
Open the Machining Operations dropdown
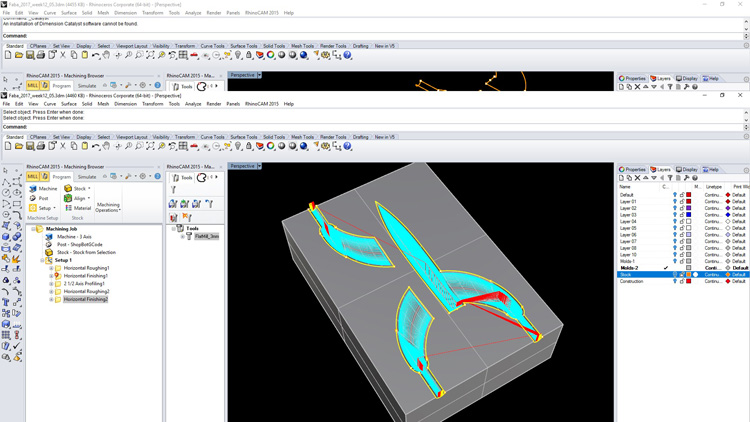[x=108, y=207]
